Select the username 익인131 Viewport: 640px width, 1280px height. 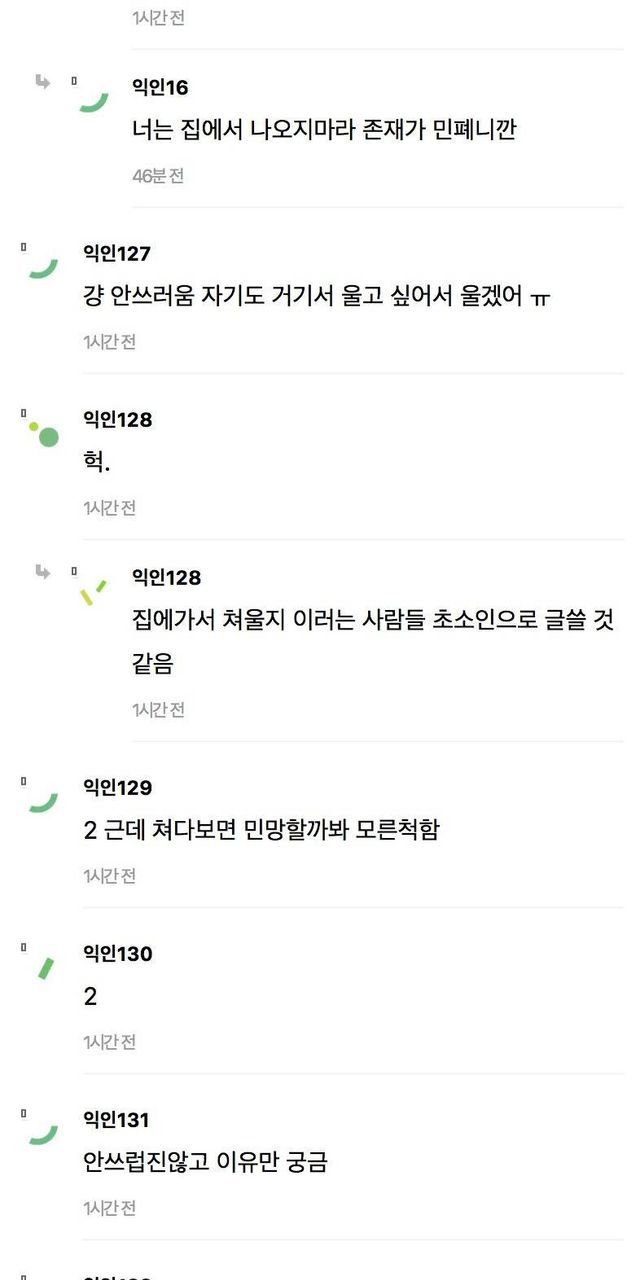[116, 1120]
